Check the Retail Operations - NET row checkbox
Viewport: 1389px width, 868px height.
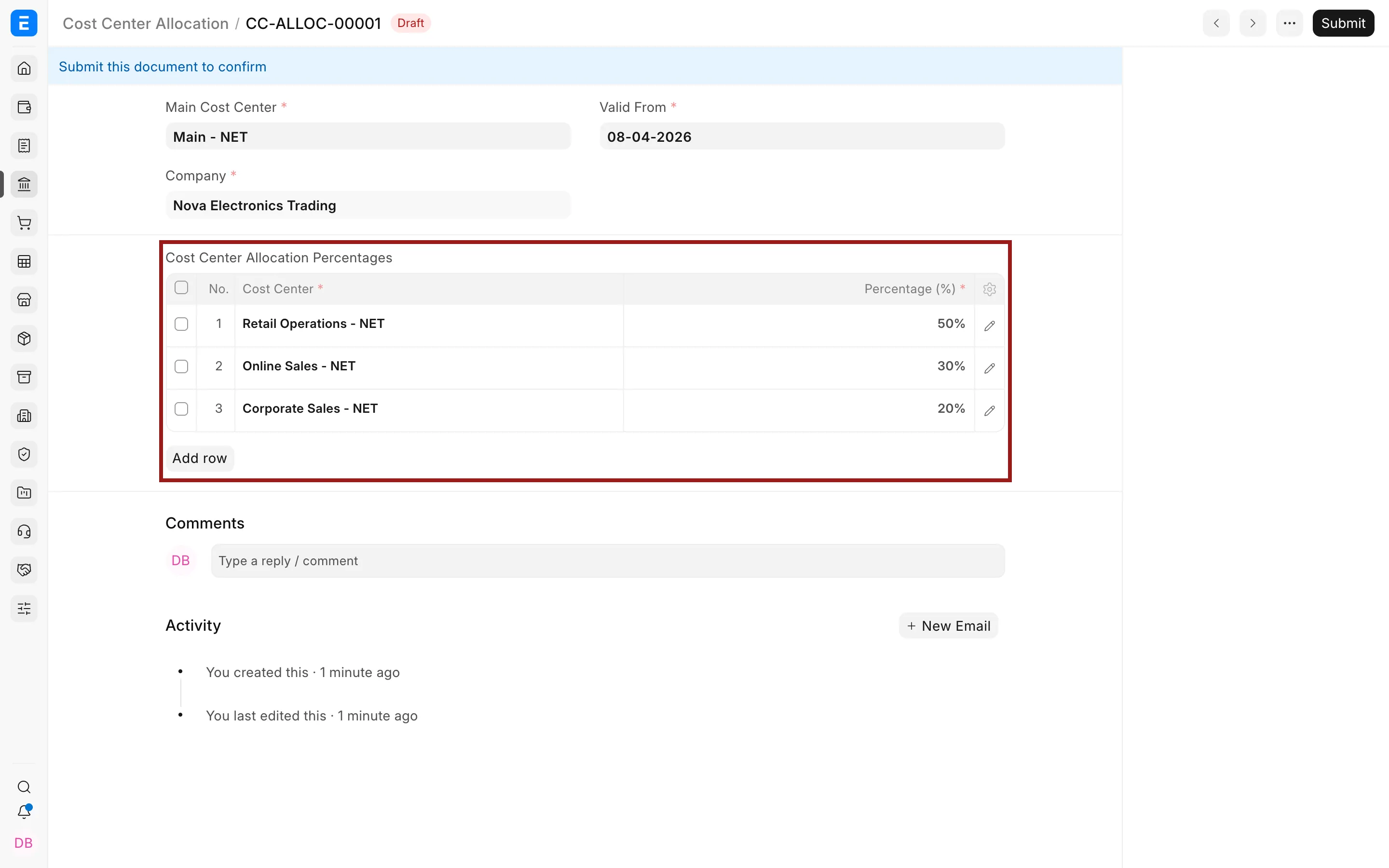(x=181, y=325)
